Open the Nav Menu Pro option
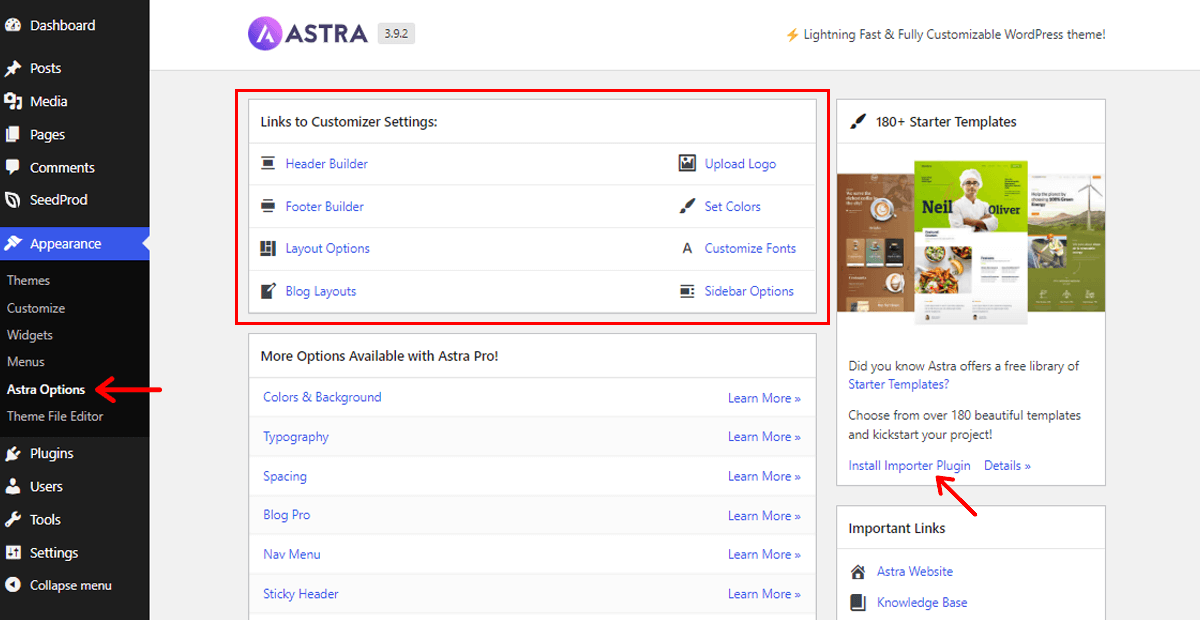1200x620 pixels. coord(292,554)
